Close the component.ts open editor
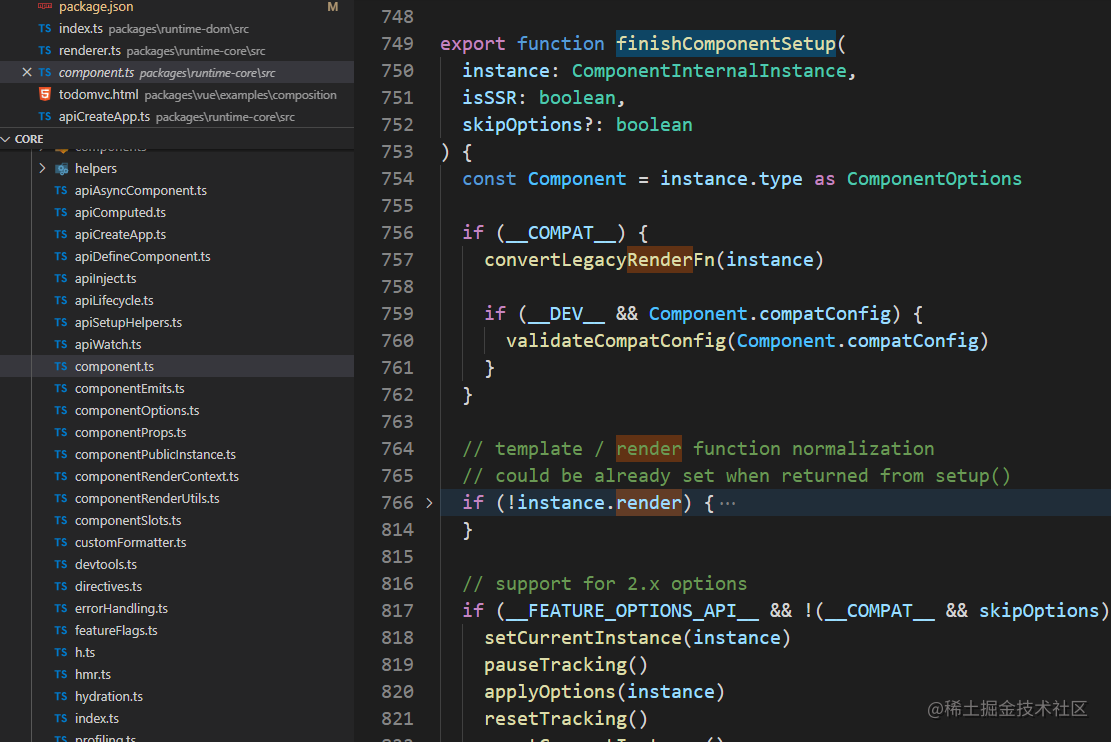The image size is (1111, 742). (x=27, y=72)
